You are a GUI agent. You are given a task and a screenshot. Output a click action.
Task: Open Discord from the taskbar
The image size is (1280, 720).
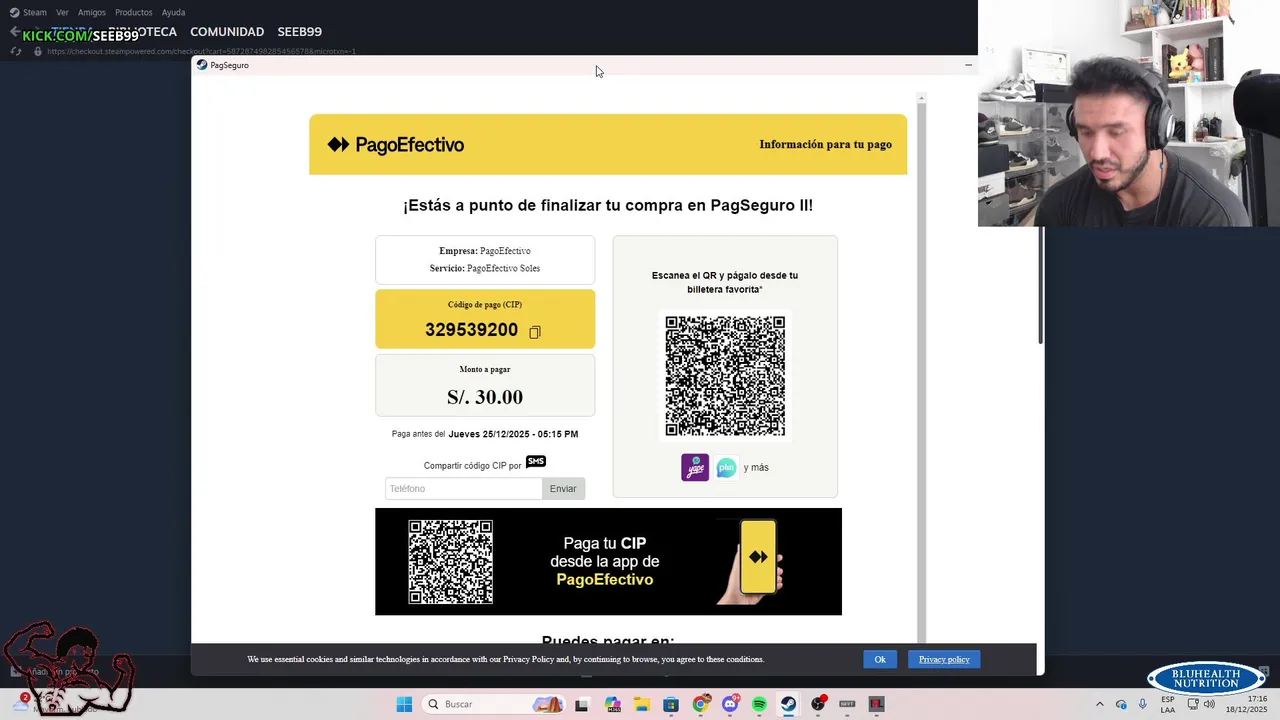(x=730, y=704)
